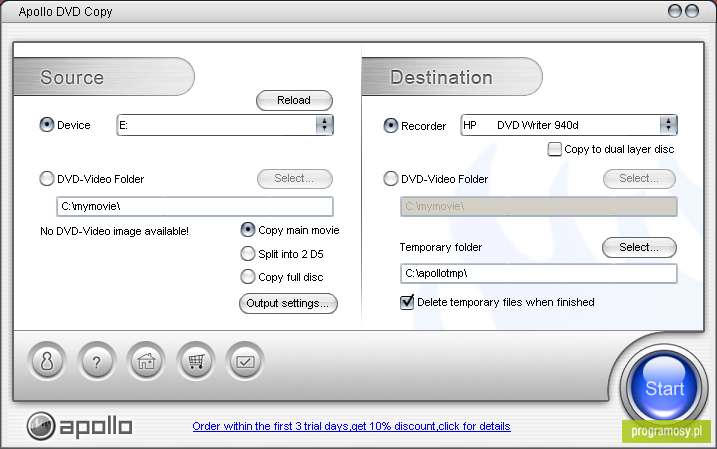Click the C:\apollotmp\ temporary folder field
Viewport: 717px width, 449px height.
[x=538, y=273]
